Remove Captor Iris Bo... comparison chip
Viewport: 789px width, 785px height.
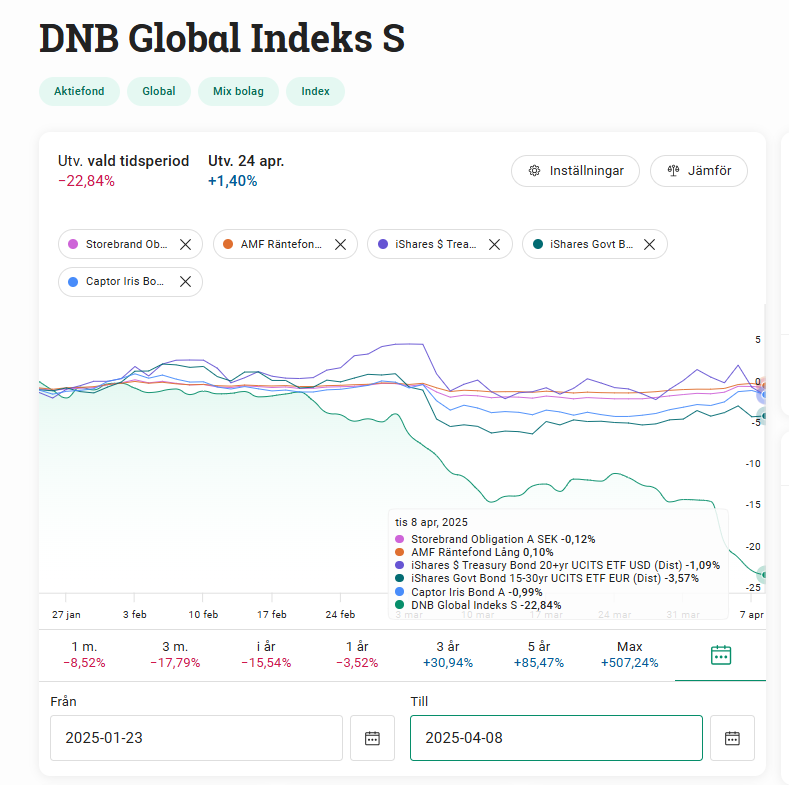185,282
